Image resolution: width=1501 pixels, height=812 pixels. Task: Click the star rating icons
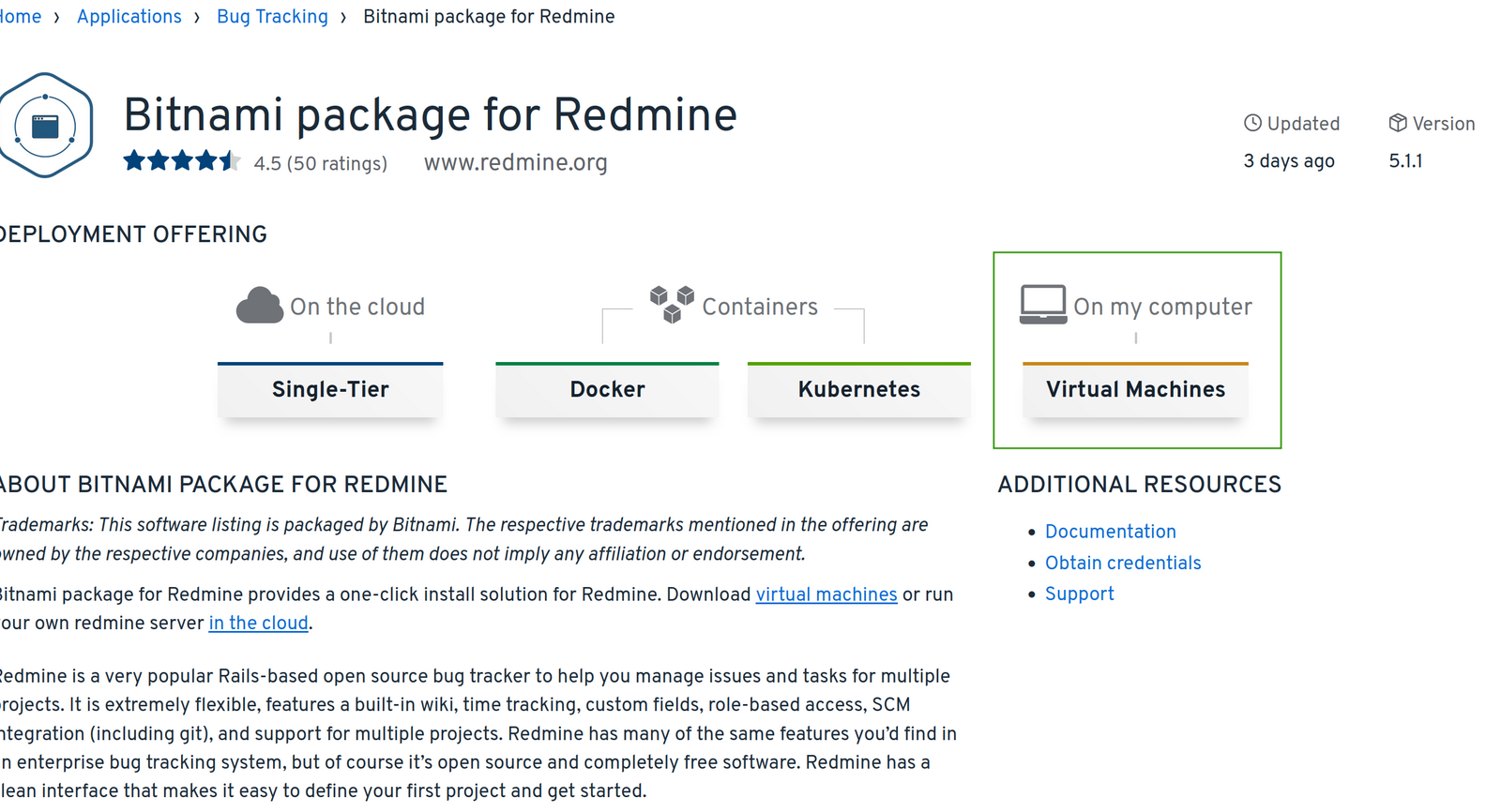[x=181, y=161]
